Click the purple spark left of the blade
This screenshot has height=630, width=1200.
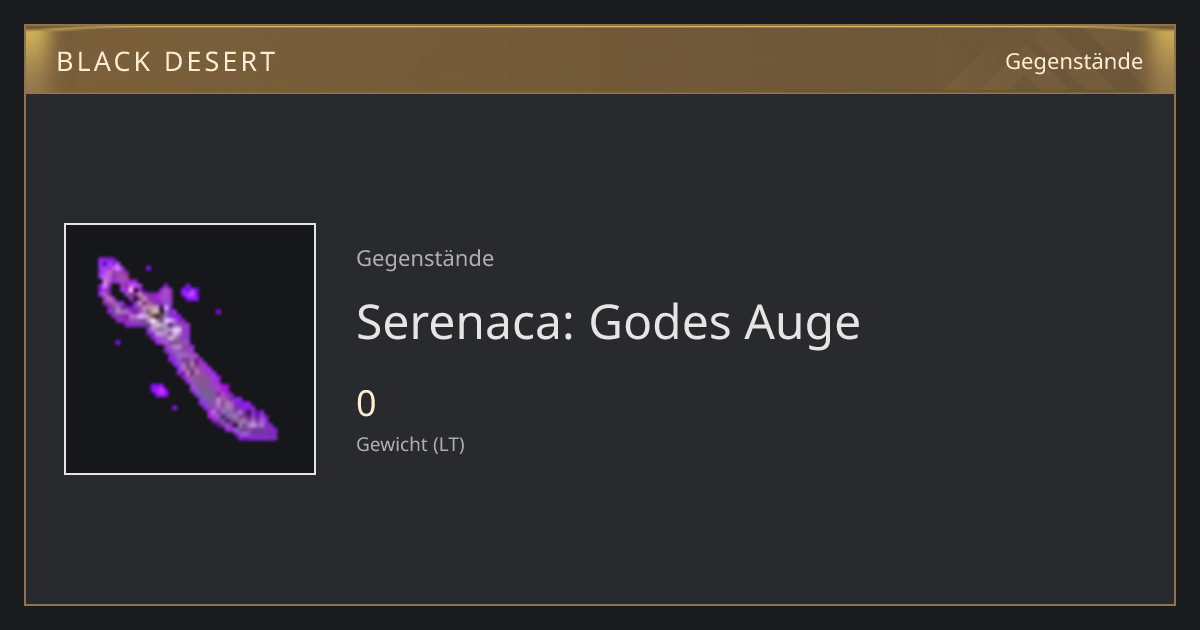158,389
